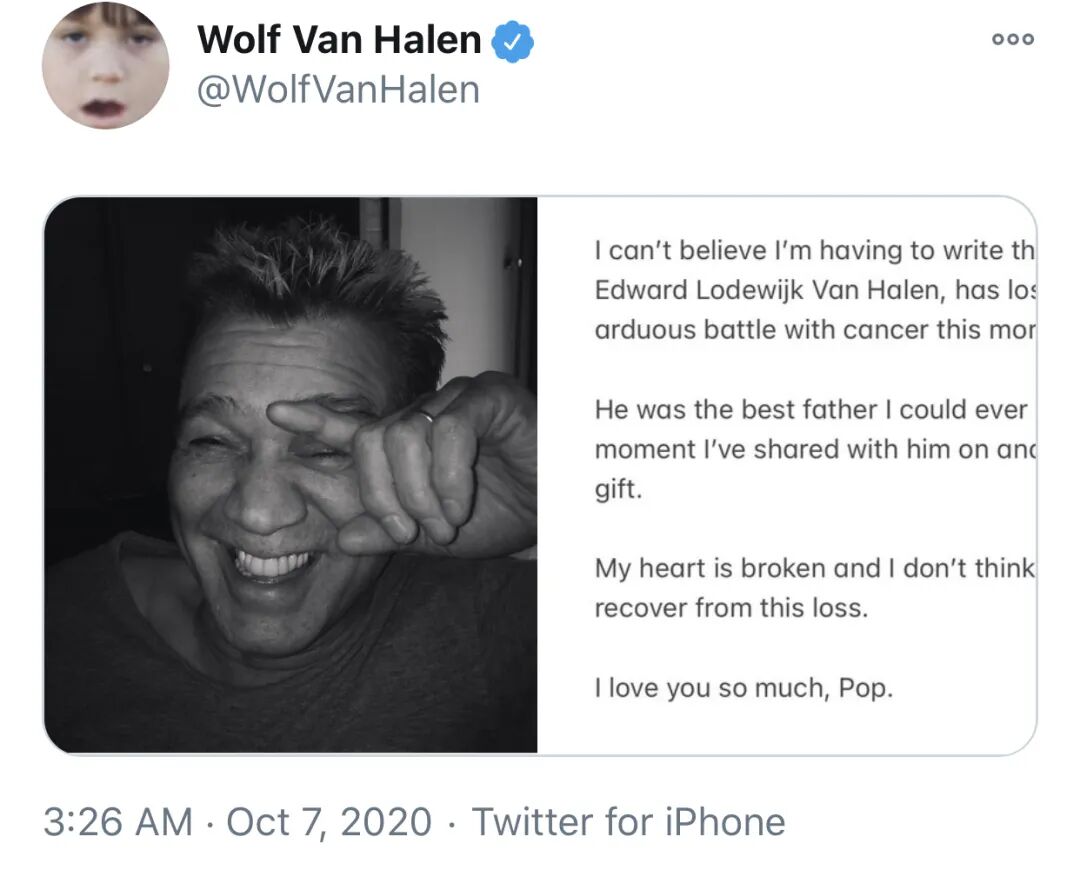The image size is (1080, 870).
Task: Click the word "gift." in the note
Action: [x=616, y=490]
